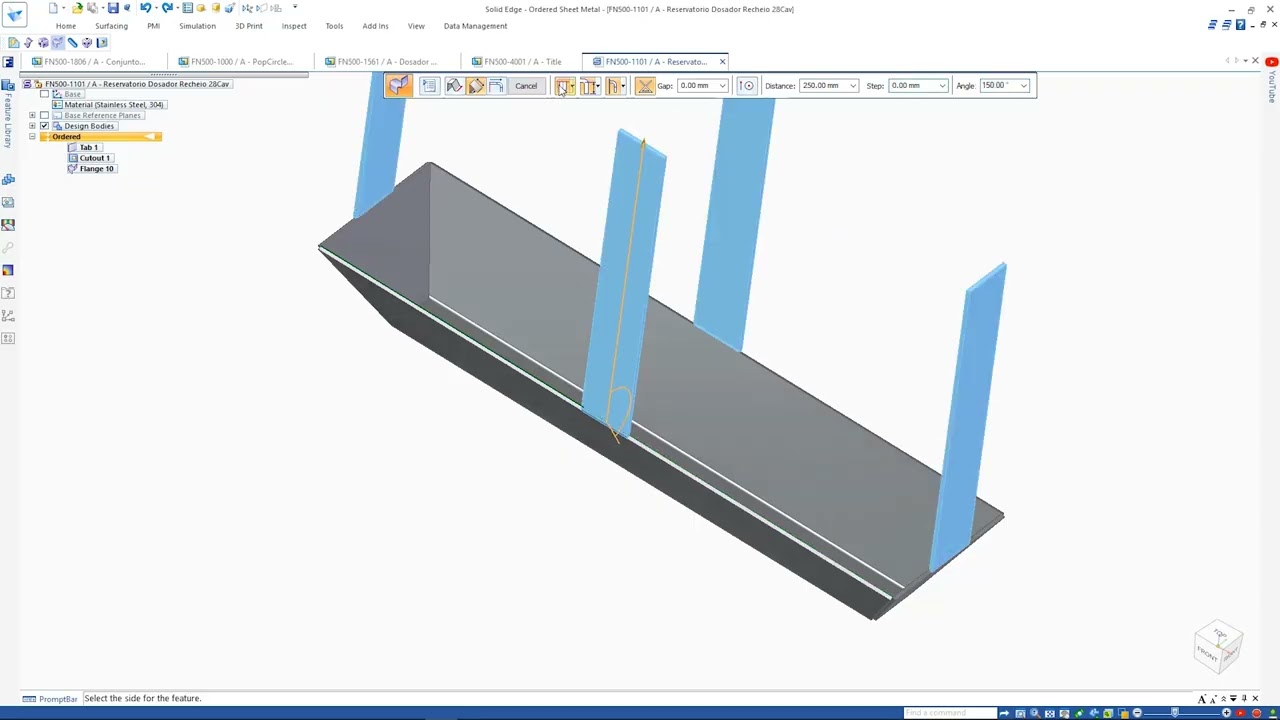
Task: Select the Edge step icon
Action: click(455, 85)
